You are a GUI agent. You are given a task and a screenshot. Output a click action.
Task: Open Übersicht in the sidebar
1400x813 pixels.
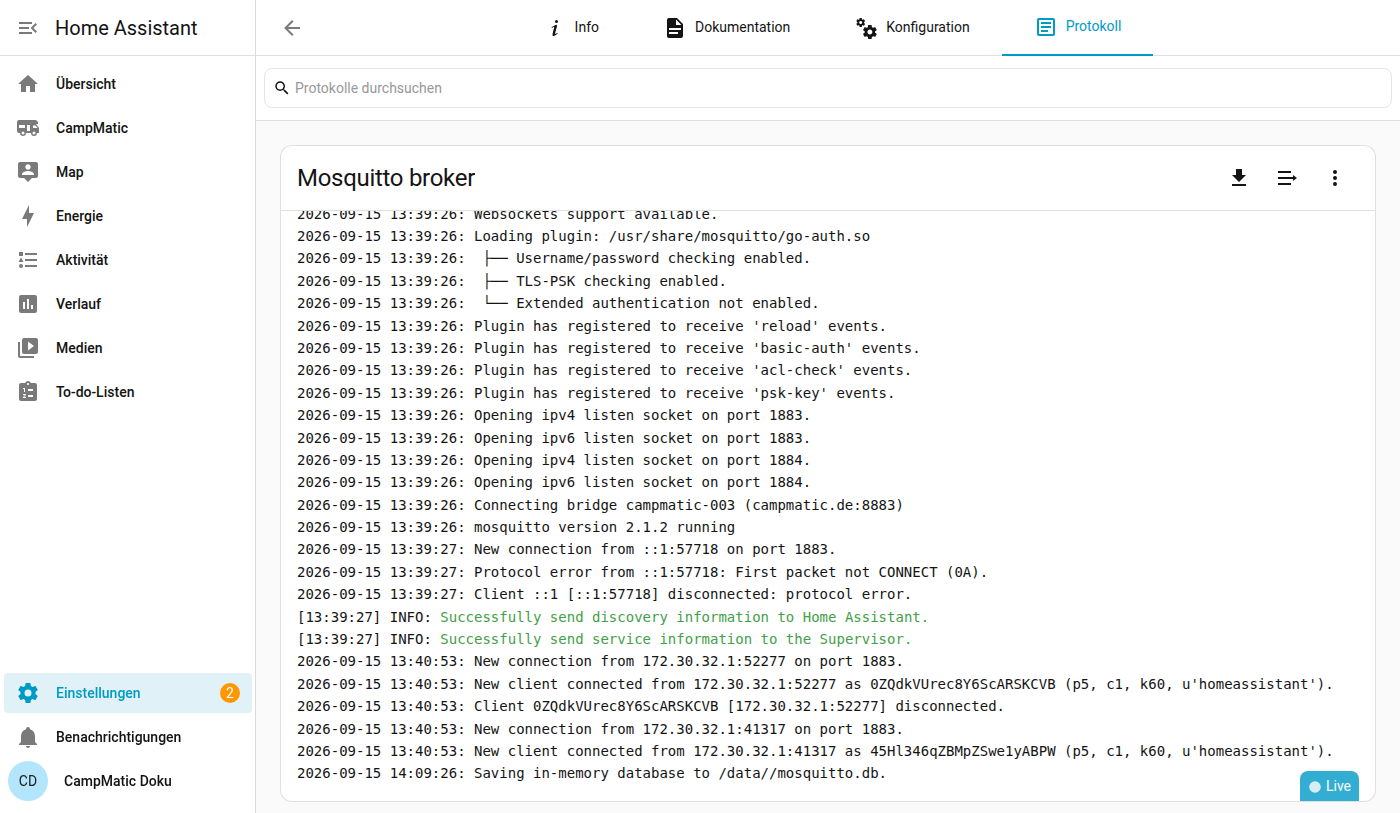[128, 84]
